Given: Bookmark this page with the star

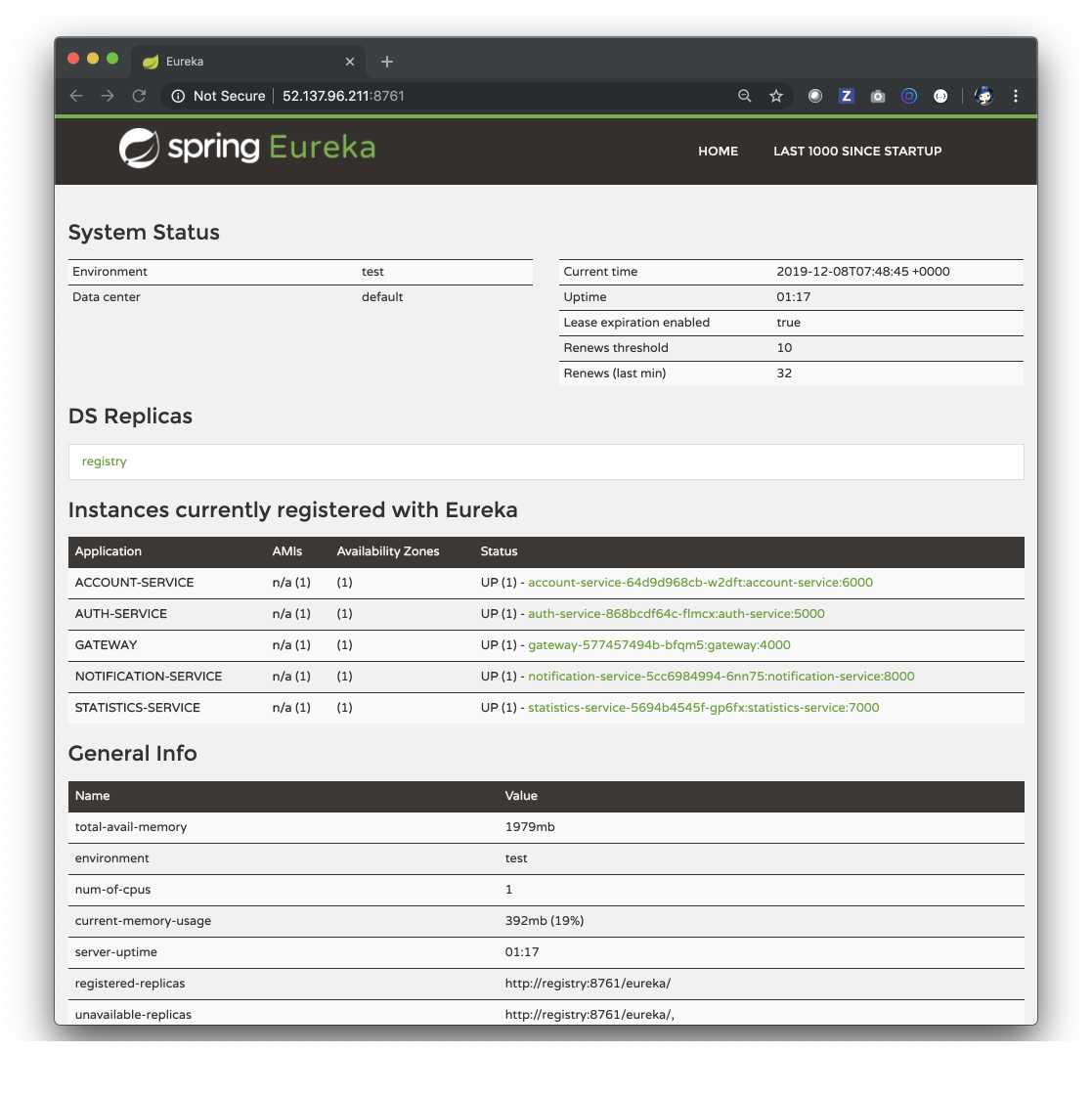Looking at the screenshot, I should 776,96.
